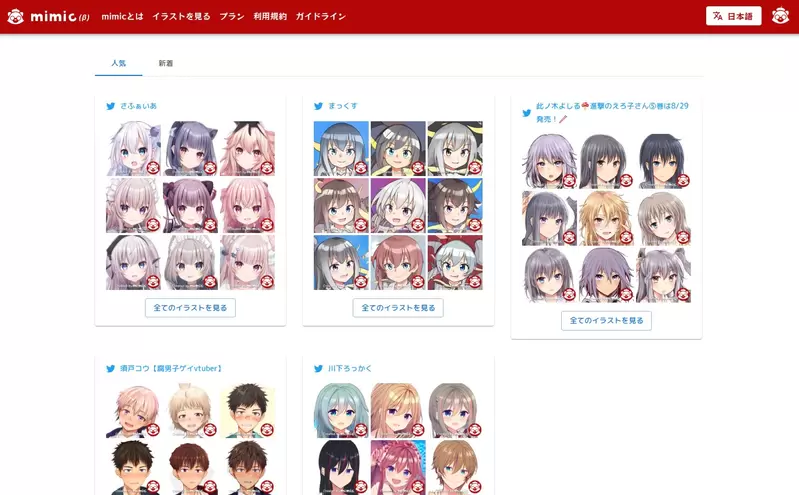
Task: Click the Twitter icon next to 此ノ木よしる
Action: pyautogui.click(x=527, y=112)
